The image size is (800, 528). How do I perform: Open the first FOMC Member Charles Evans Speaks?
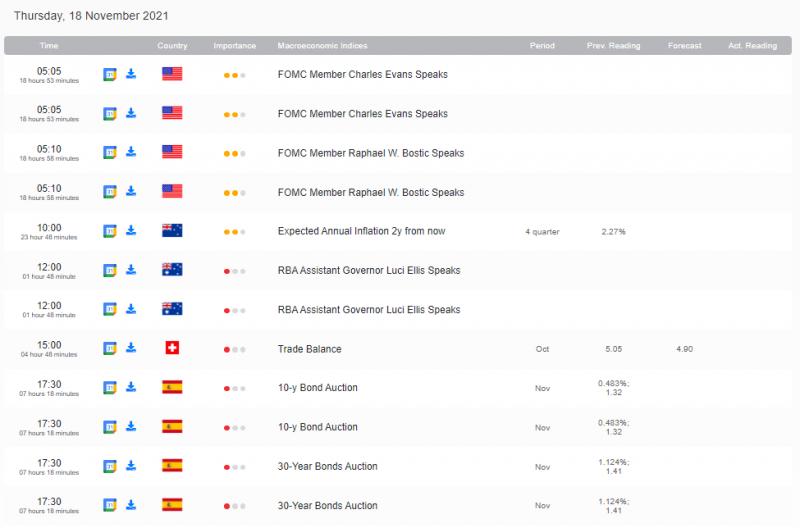[362, 74]
